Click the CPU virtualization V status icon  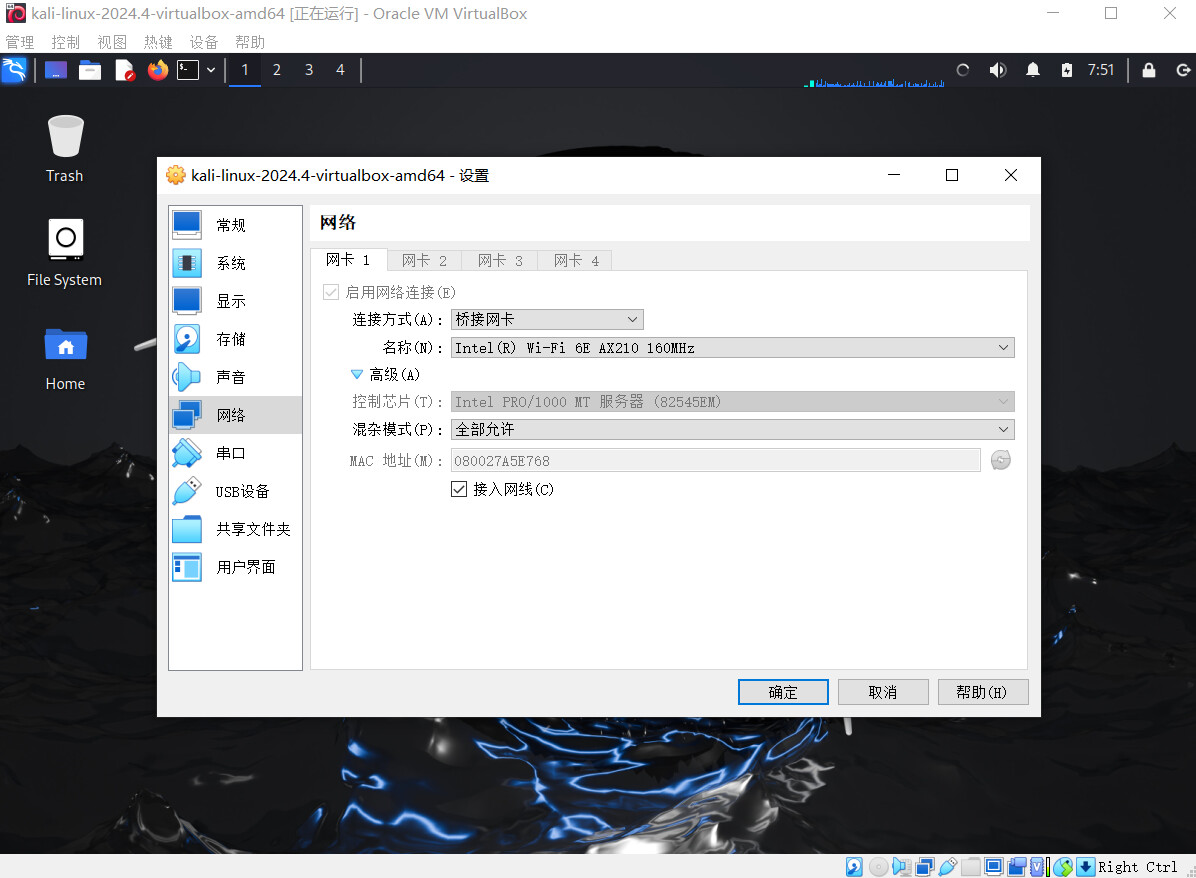point(1037,867)
